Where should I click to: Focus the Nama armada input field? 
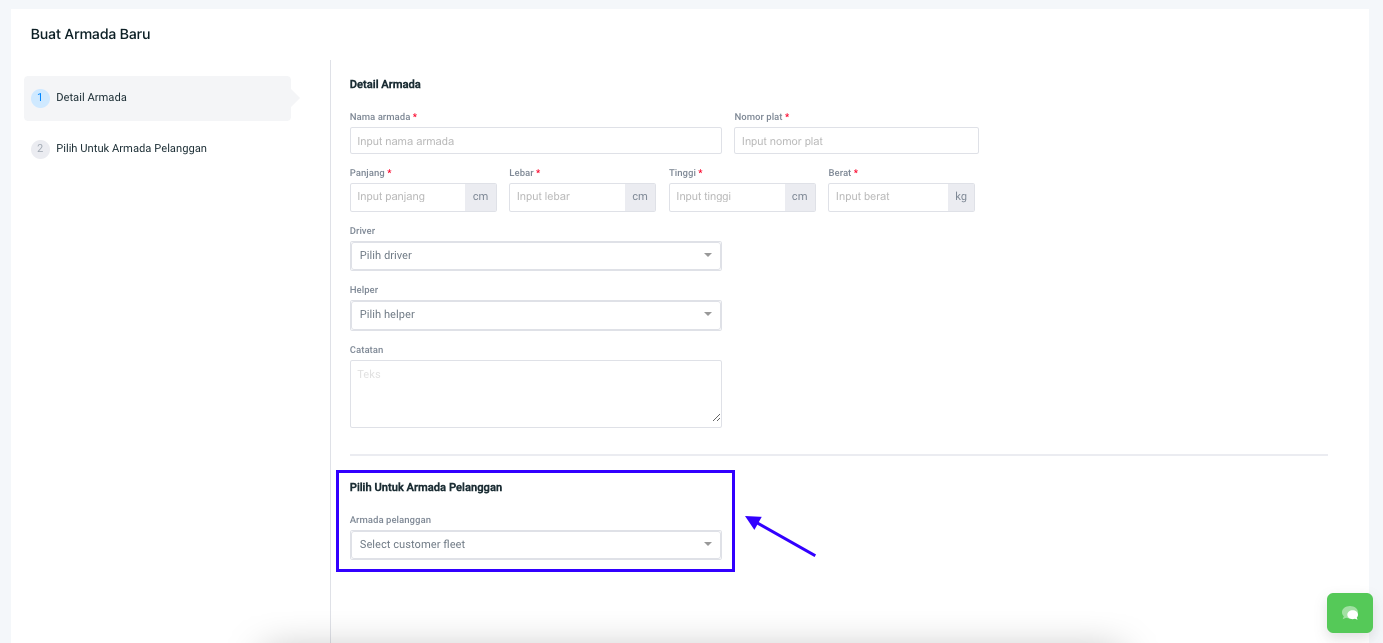point(535,141)
